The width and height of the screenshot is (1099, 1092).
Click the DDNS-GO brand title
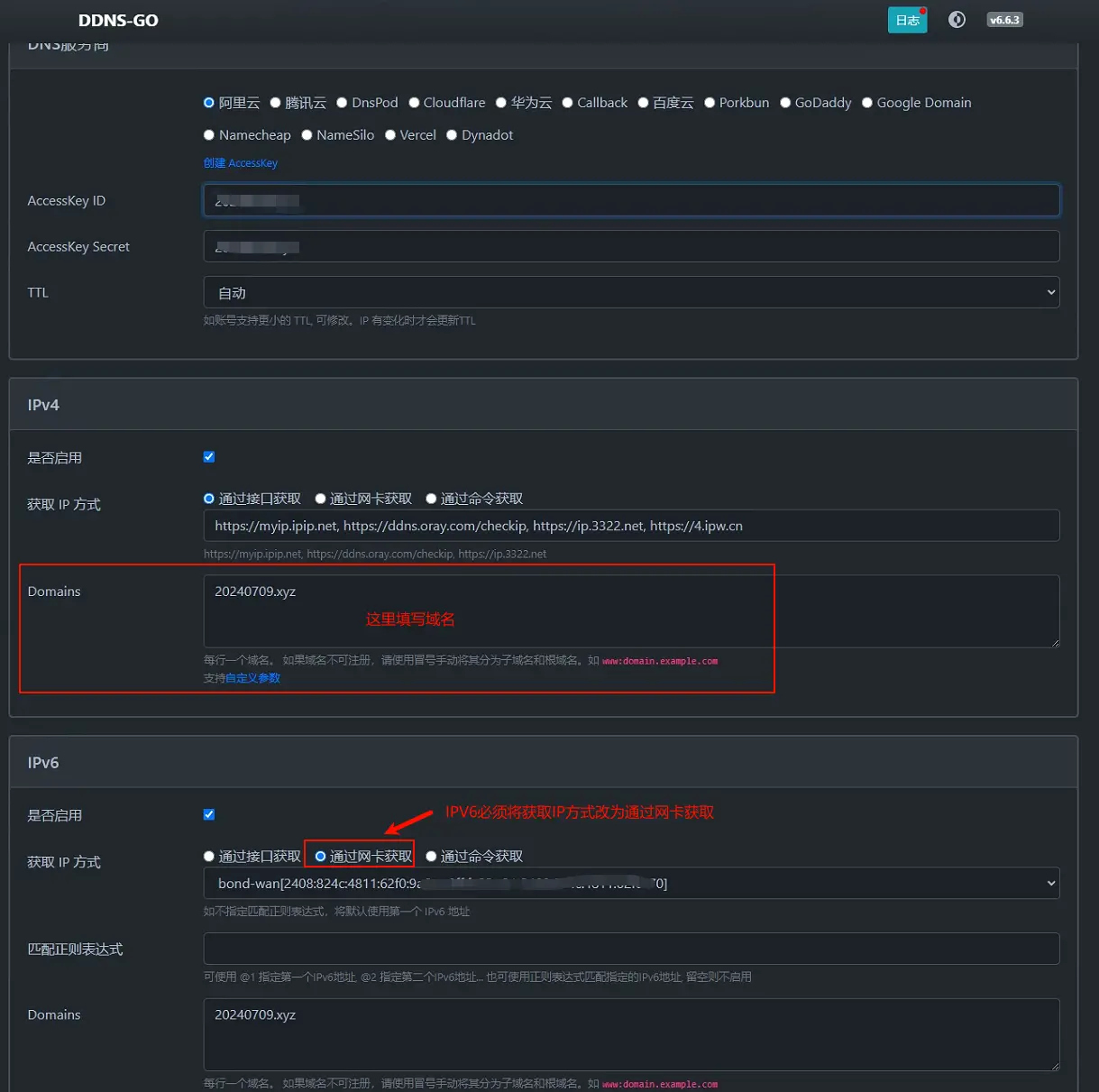click(x=118, y=20)
